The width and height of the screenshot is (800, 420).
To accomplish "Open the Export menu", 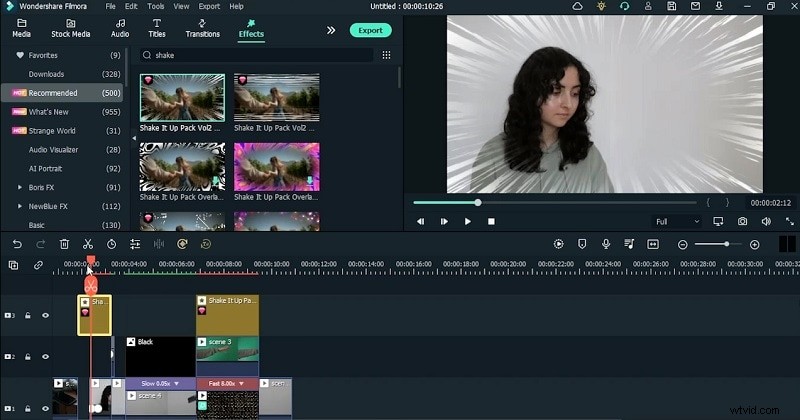I will tap(209, 6).
